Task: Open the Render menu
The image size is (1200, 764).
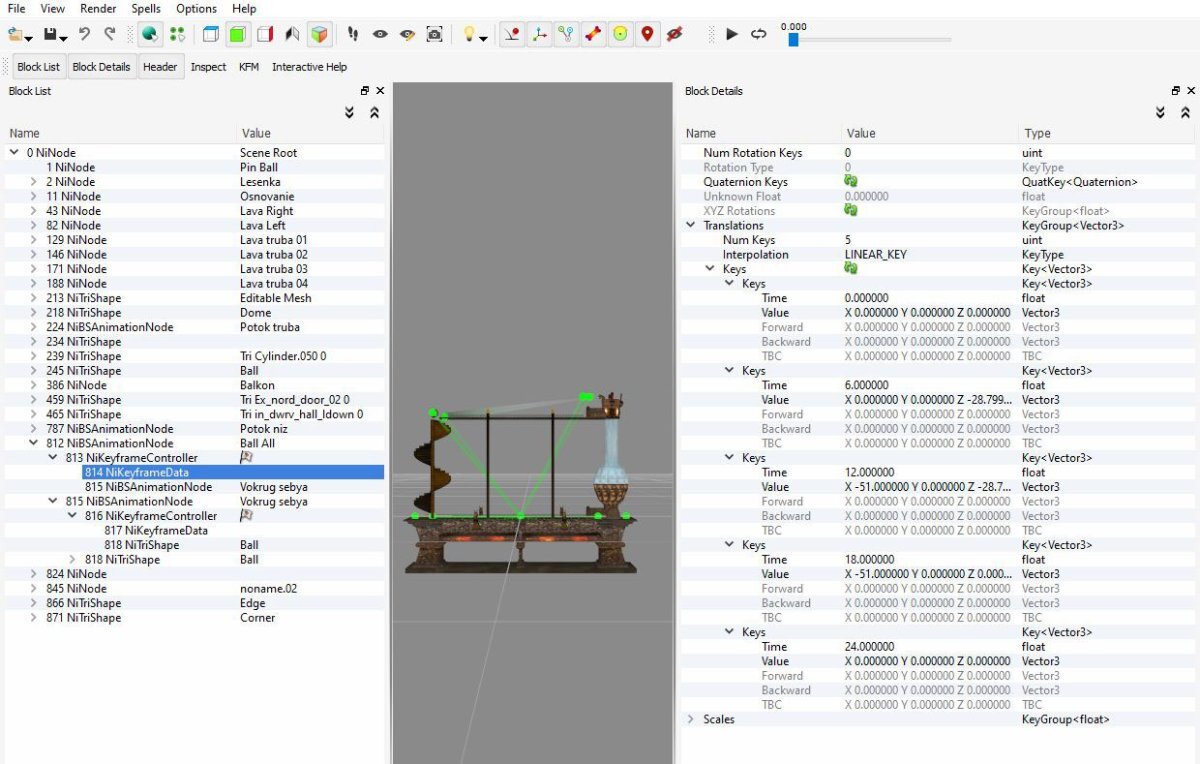Action: tap(98, 9)
